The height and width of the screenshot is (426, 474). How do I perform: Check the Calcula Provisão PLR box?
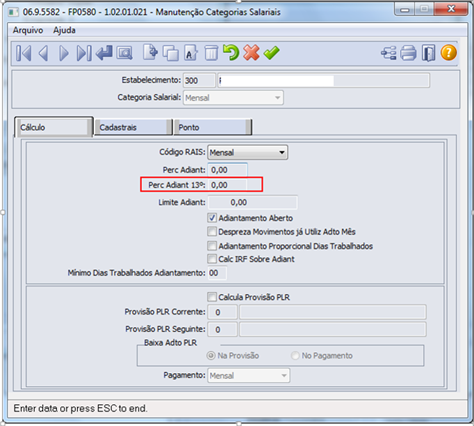coord(212,297)
